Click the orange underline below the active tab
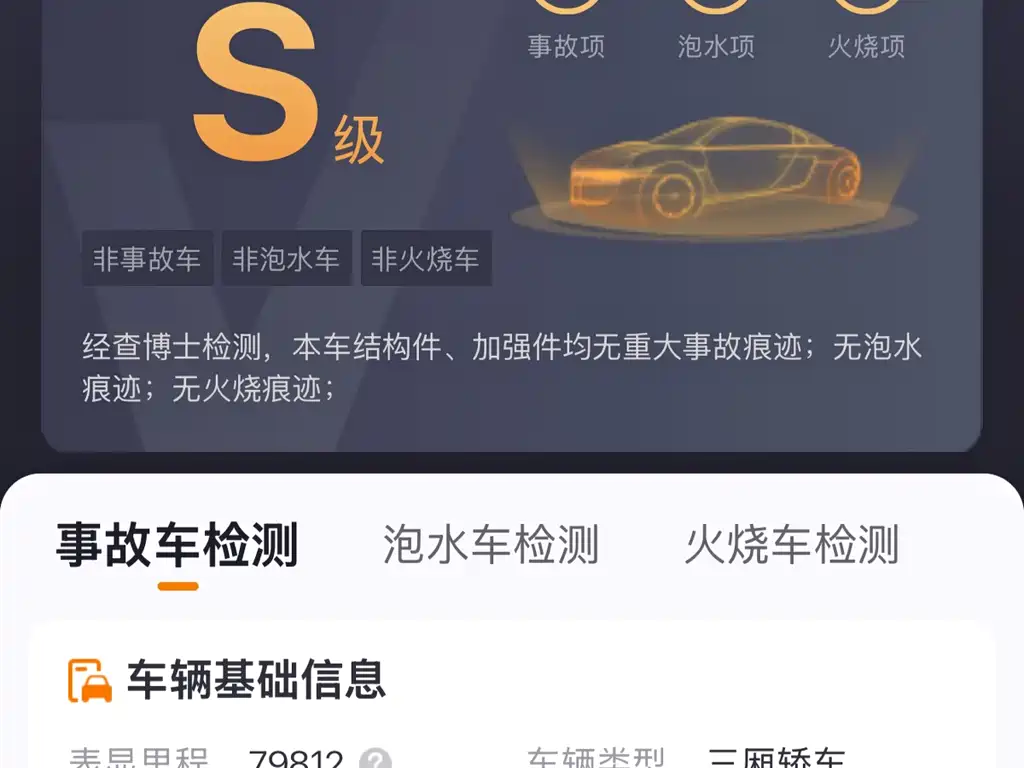The height and width of the screenshot is (768, 1024). [178, 586]
